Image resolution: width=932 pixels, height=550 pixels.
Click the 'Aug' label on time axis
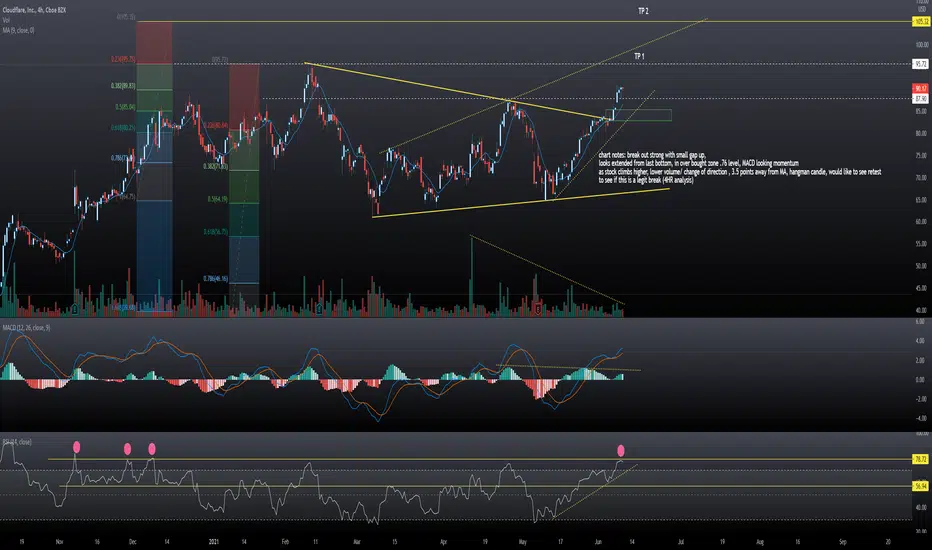click(760, 542)
